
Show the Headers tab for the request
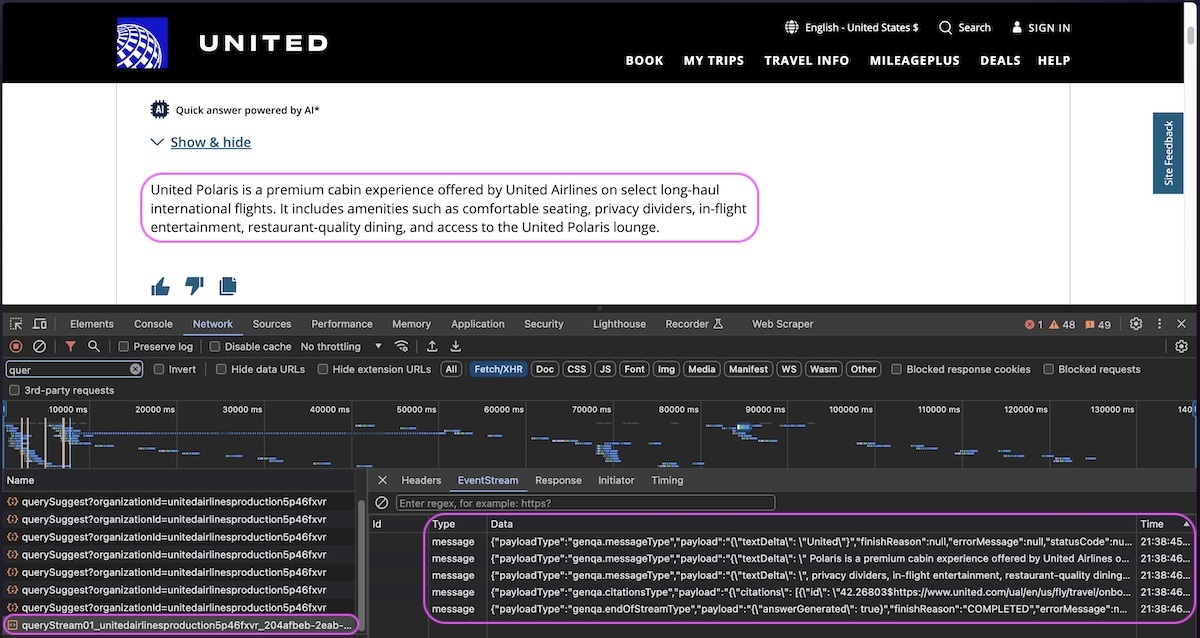pyautogui.click(x=421, y=480)
